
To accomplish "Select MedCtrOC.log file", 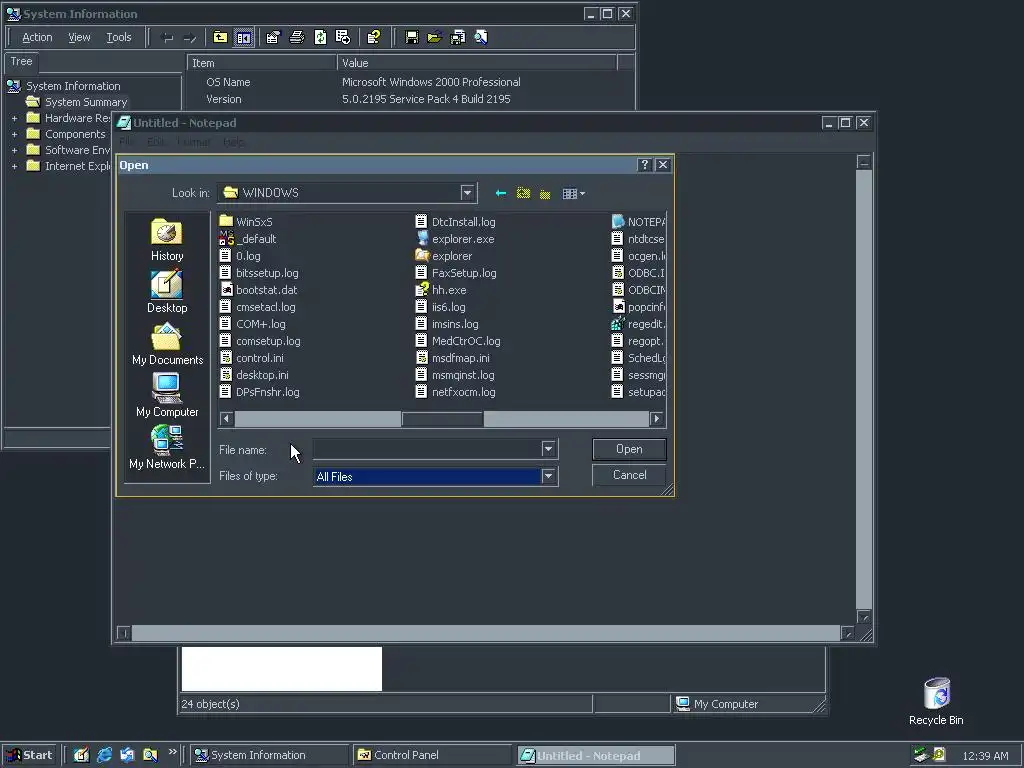I will pyautogui.click(x=458, y=341).
